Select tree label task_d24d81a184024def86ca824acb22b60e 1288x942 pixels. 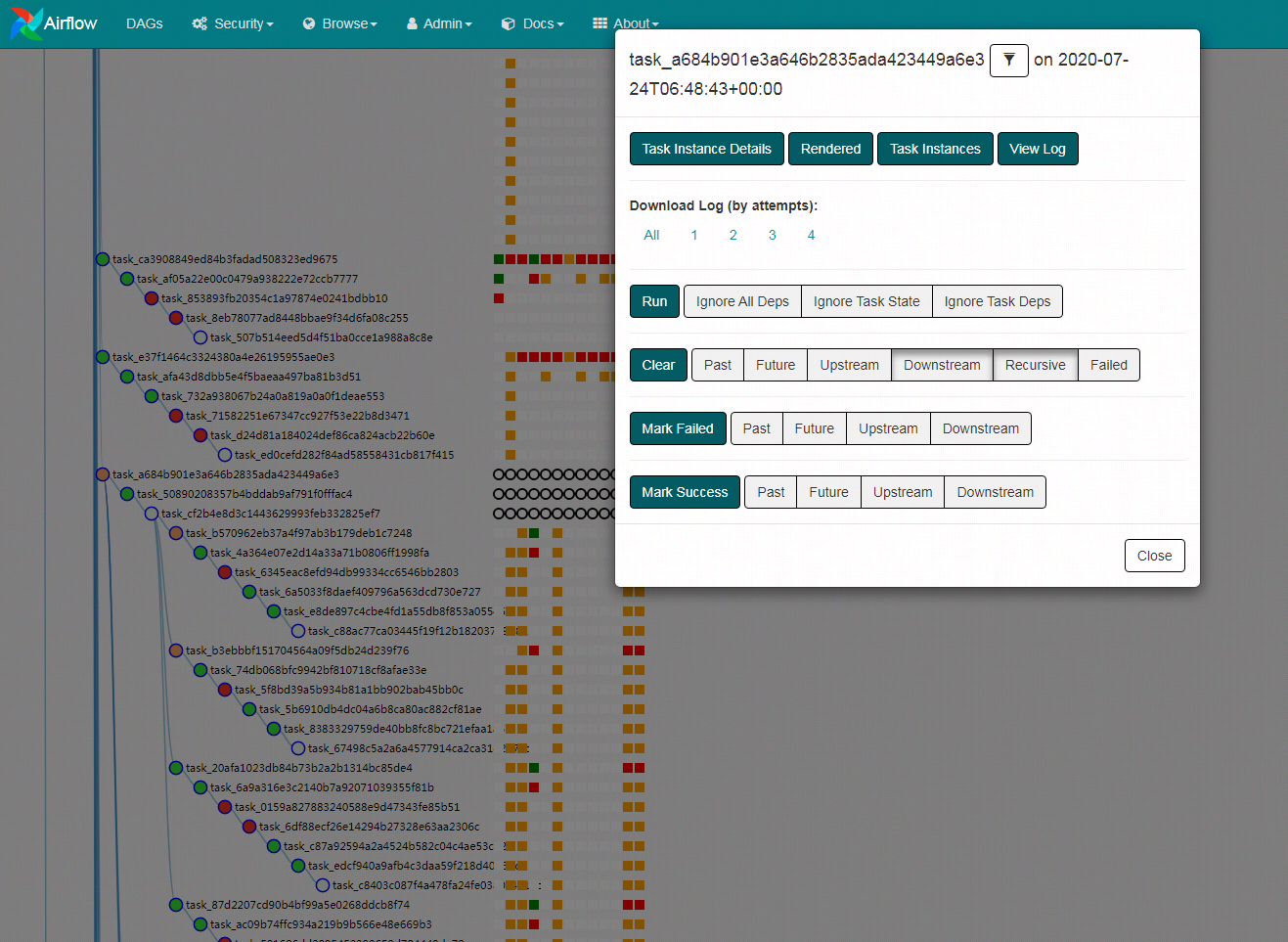(x=323, y=435)
